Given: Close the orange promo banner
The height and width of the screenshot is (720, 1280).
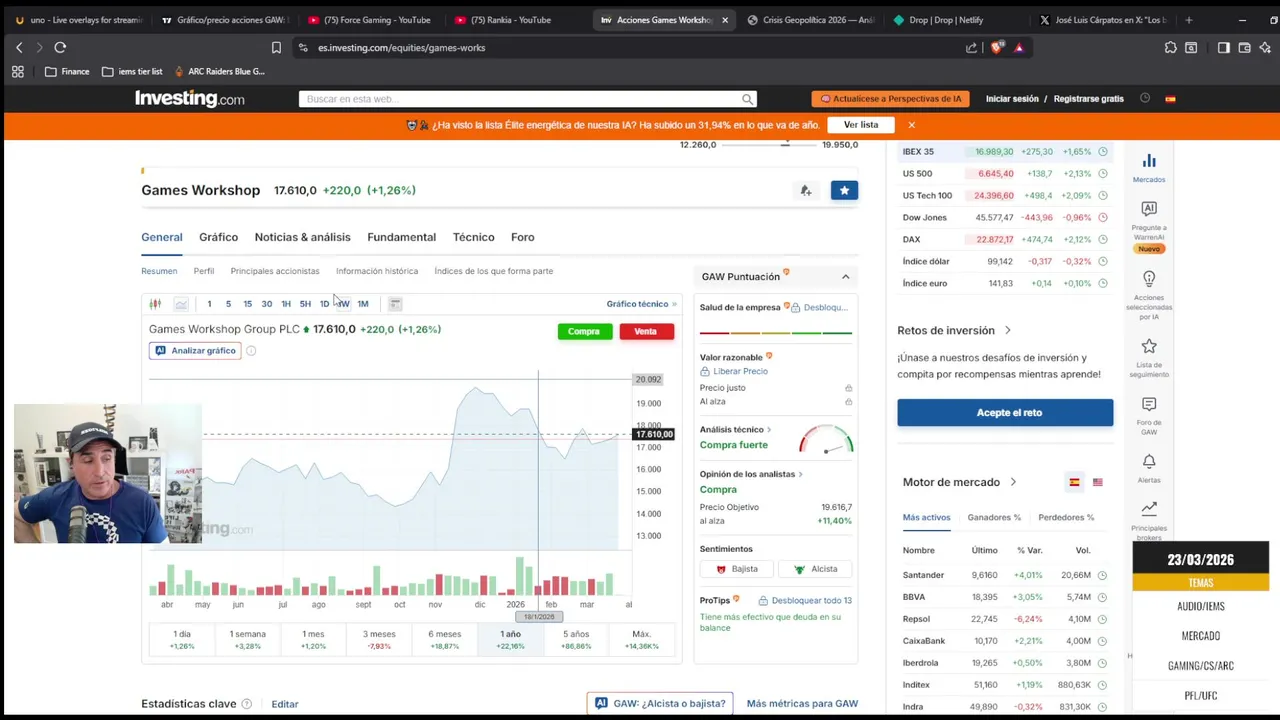Looking at the screenshot, I should 911,125.
